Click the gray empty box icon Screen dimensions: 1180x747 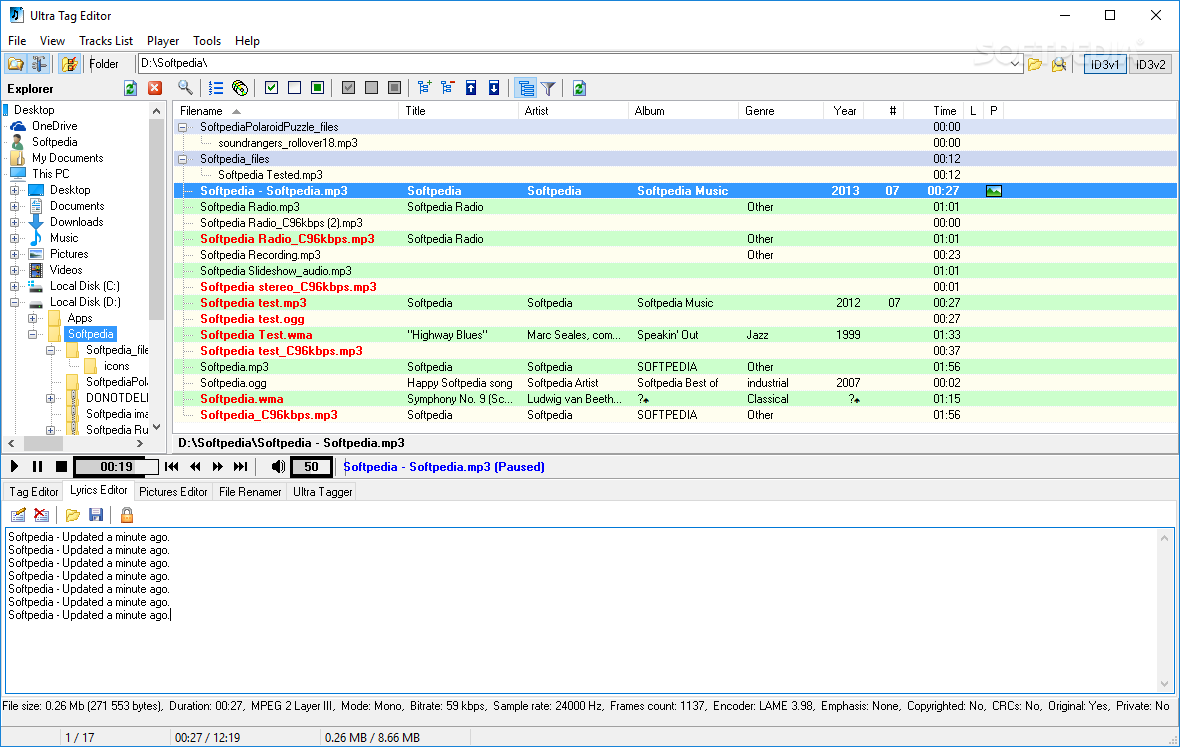[371, 88]
